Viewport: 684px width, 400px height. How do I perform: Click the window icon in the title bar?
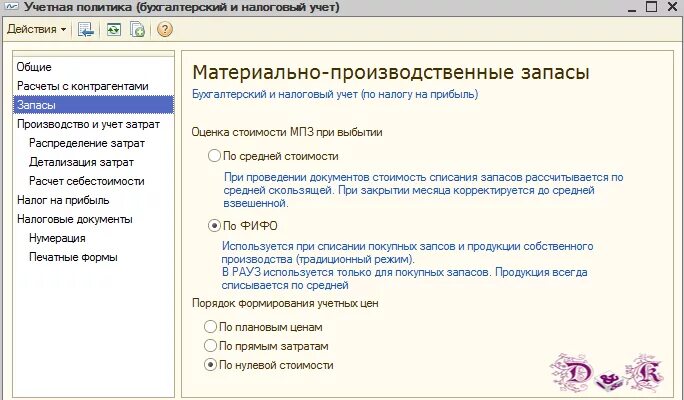(x=11, y=6)
